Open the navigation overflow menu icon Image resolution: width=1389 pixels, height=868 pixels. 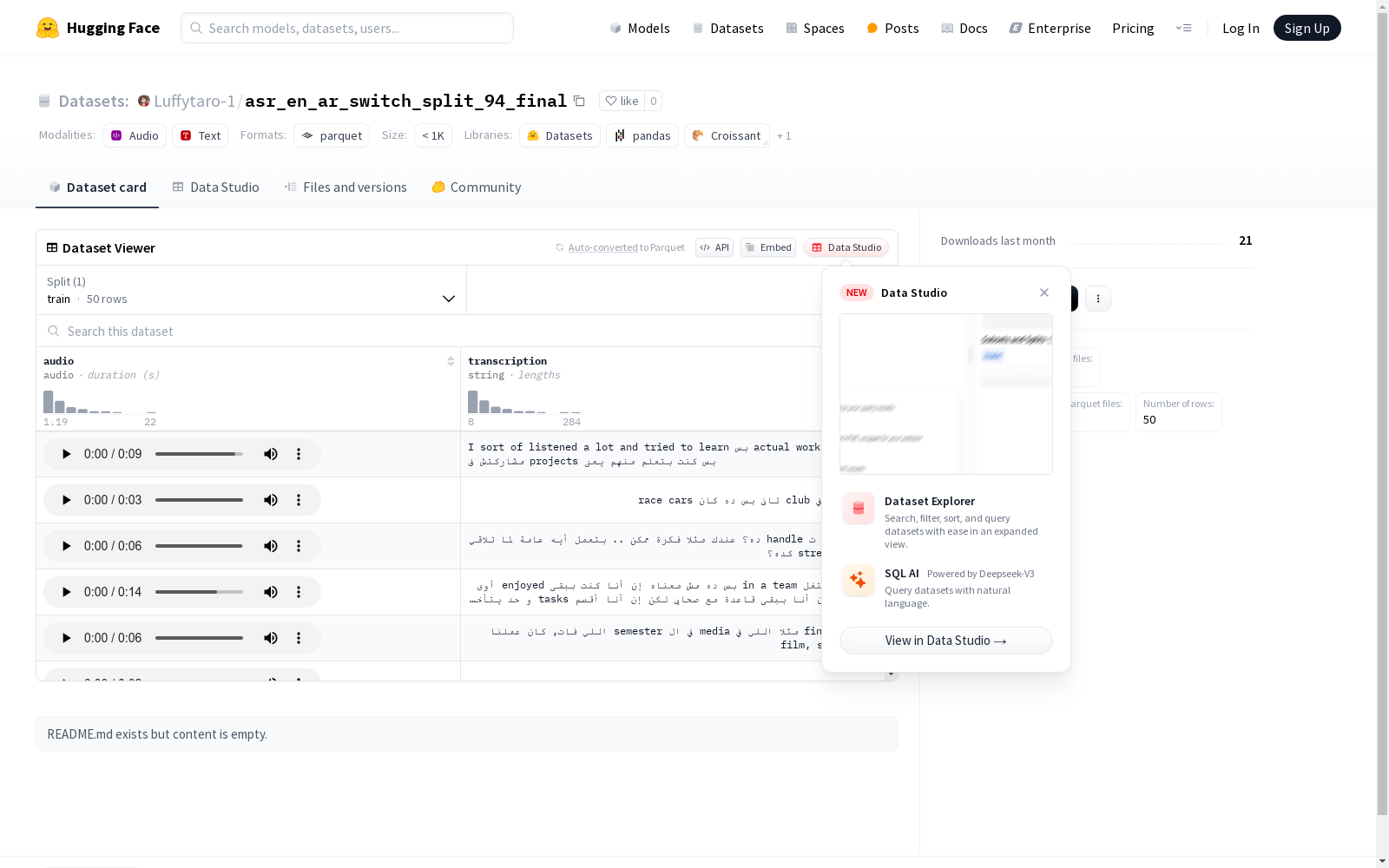tap(1183, 28)
